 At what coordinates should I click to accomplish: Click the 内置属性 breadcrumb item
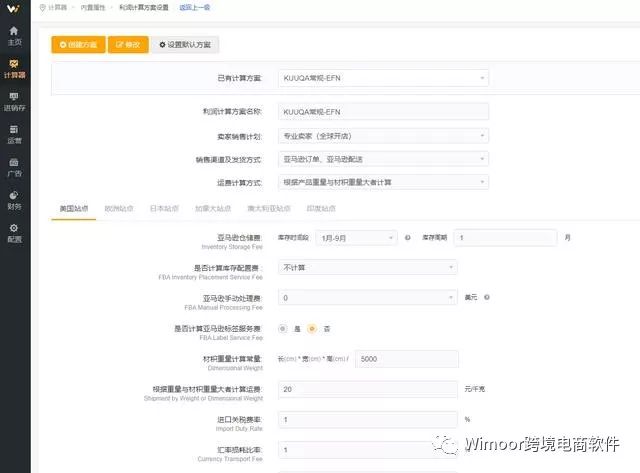(93, 7)
